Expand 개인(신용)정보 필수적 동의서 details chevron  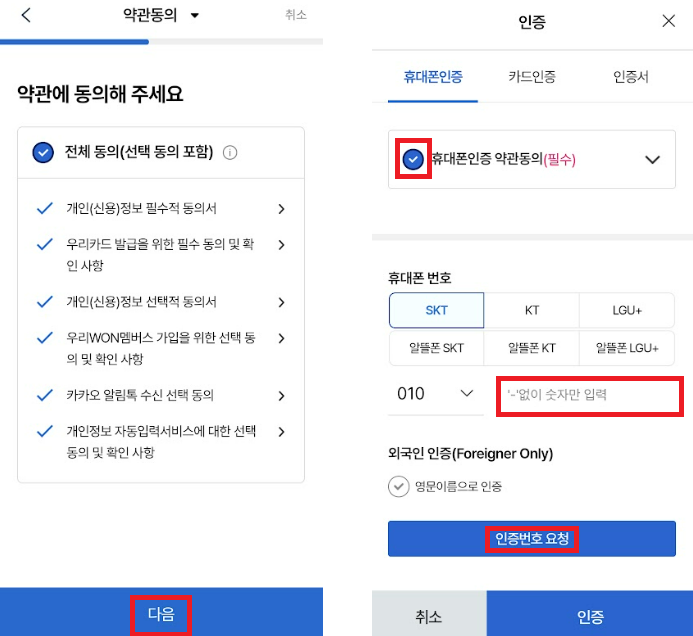[x=282, y=209]
